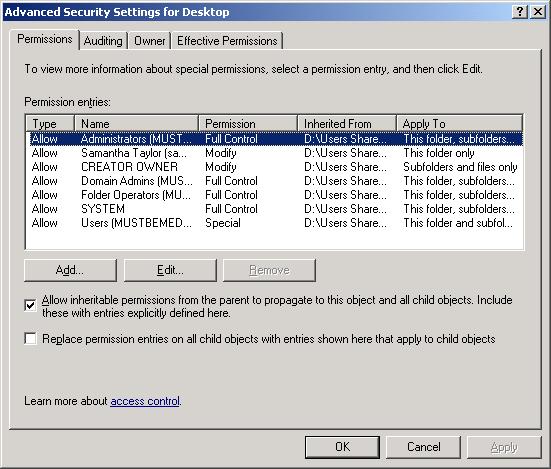This screenshot has height=469, width=551.
Task: Sort by the Name column header
Action: (x=136, y=124)
